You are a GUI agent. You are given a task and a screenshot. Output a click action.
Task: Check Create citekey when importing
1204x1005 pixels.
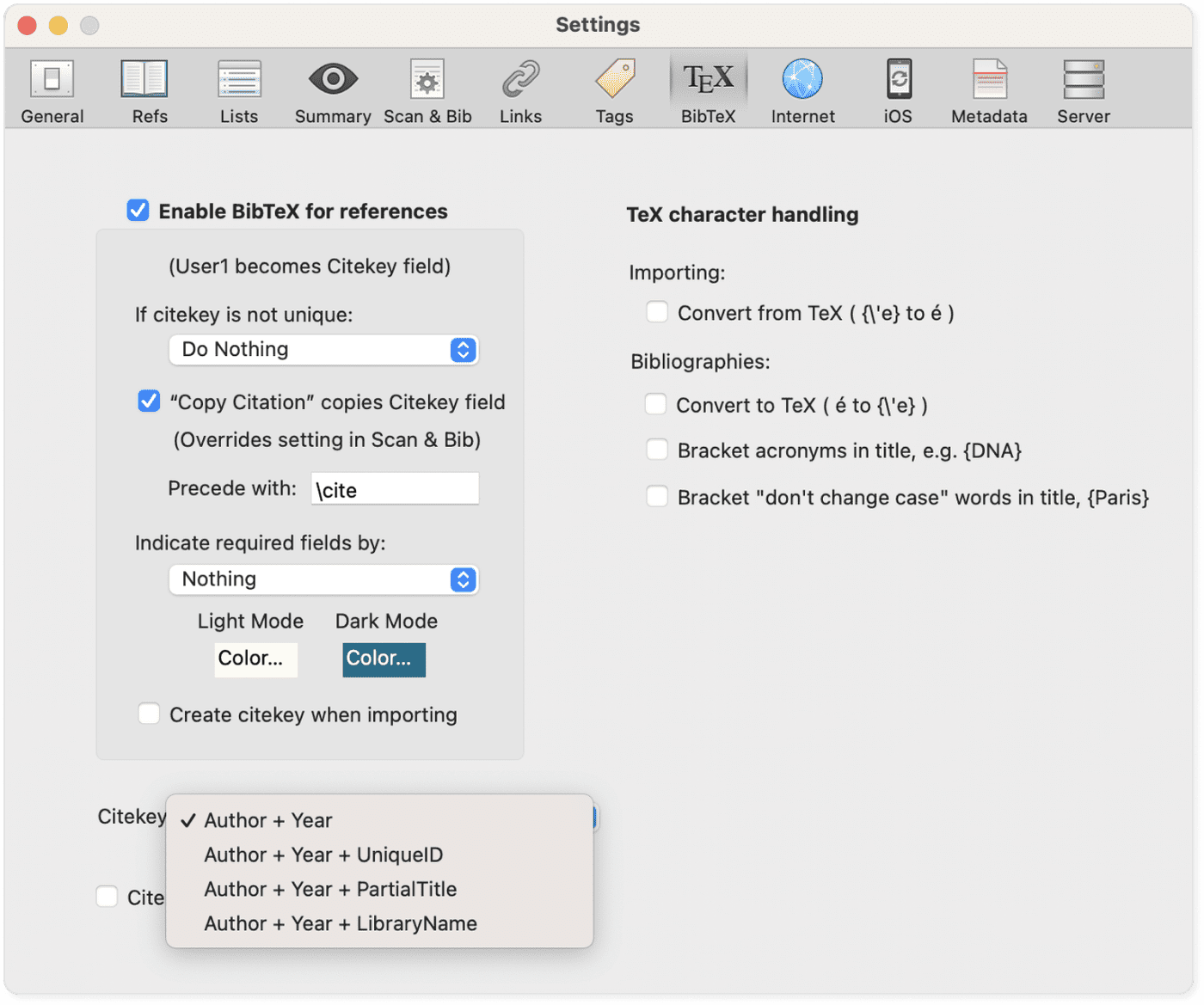[x=149, y=714]
